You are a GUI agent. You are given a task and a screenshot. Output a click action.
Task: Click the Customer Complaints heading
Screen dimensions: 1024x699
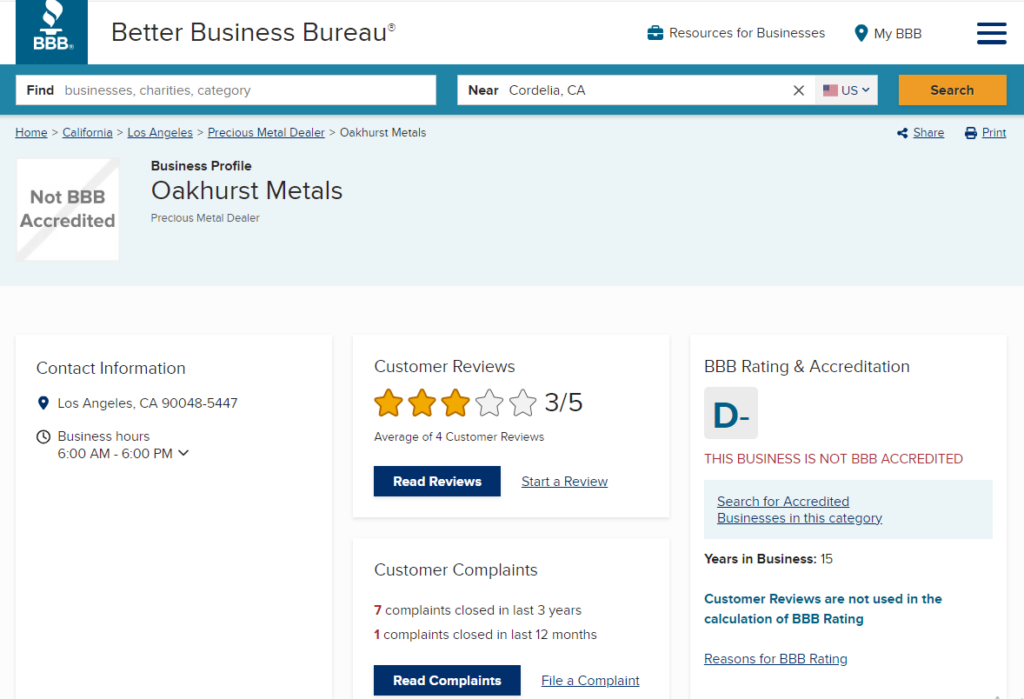[455, 570]
